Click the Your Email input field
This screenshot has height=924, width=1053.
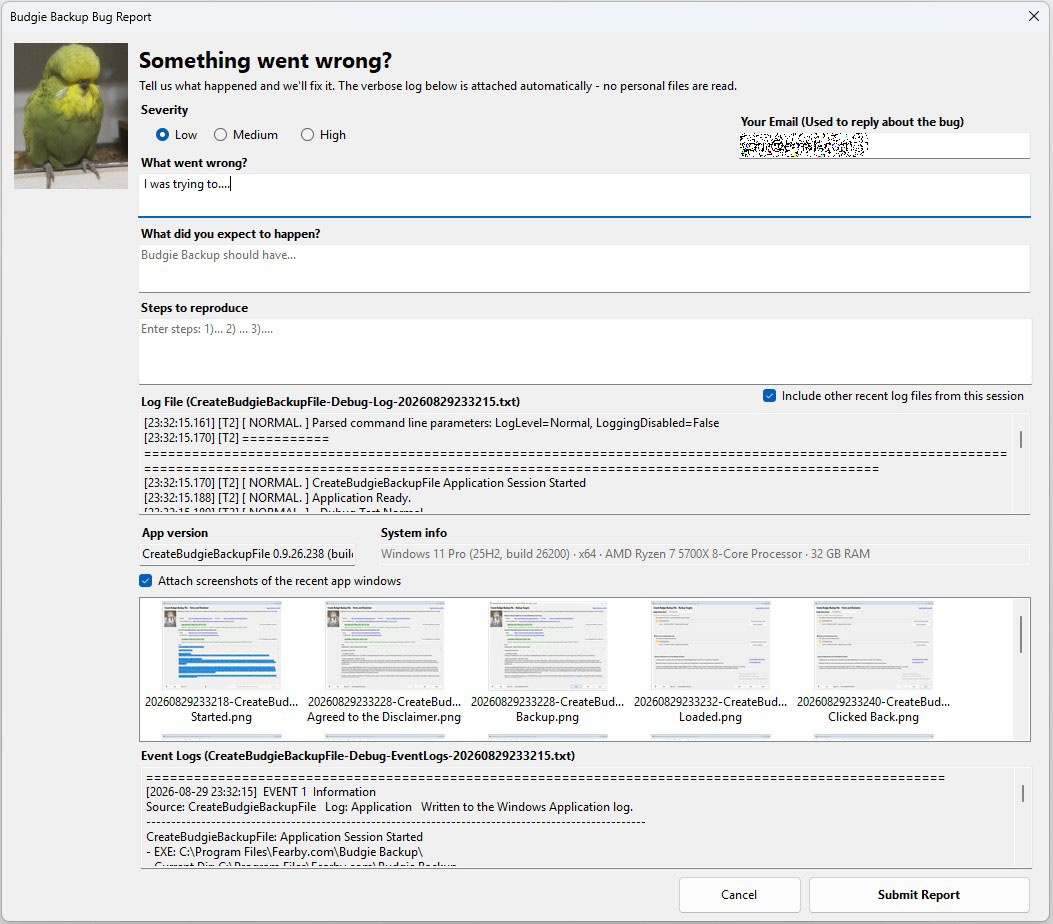point(884,145)
